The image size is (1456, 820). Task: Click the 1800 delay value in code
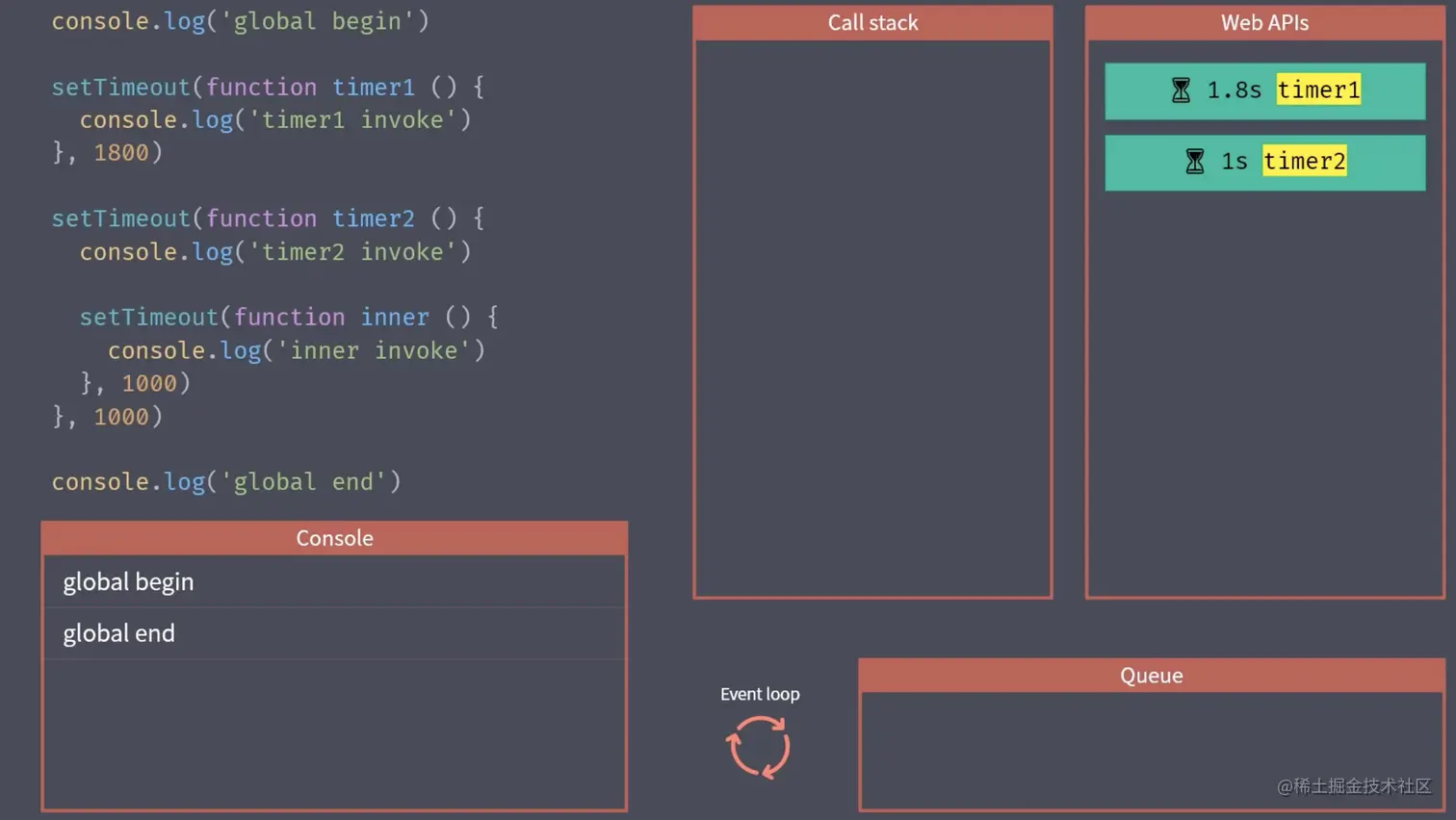[121, 152]
